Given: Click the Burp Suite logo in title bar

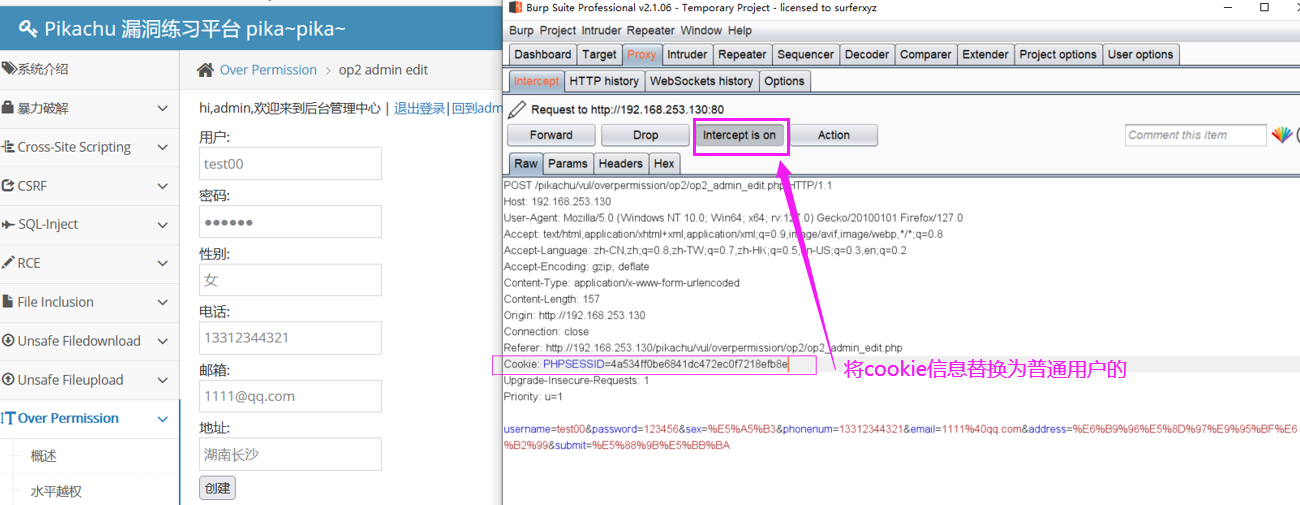Looking at the screenshot, I should click(516, 8).
